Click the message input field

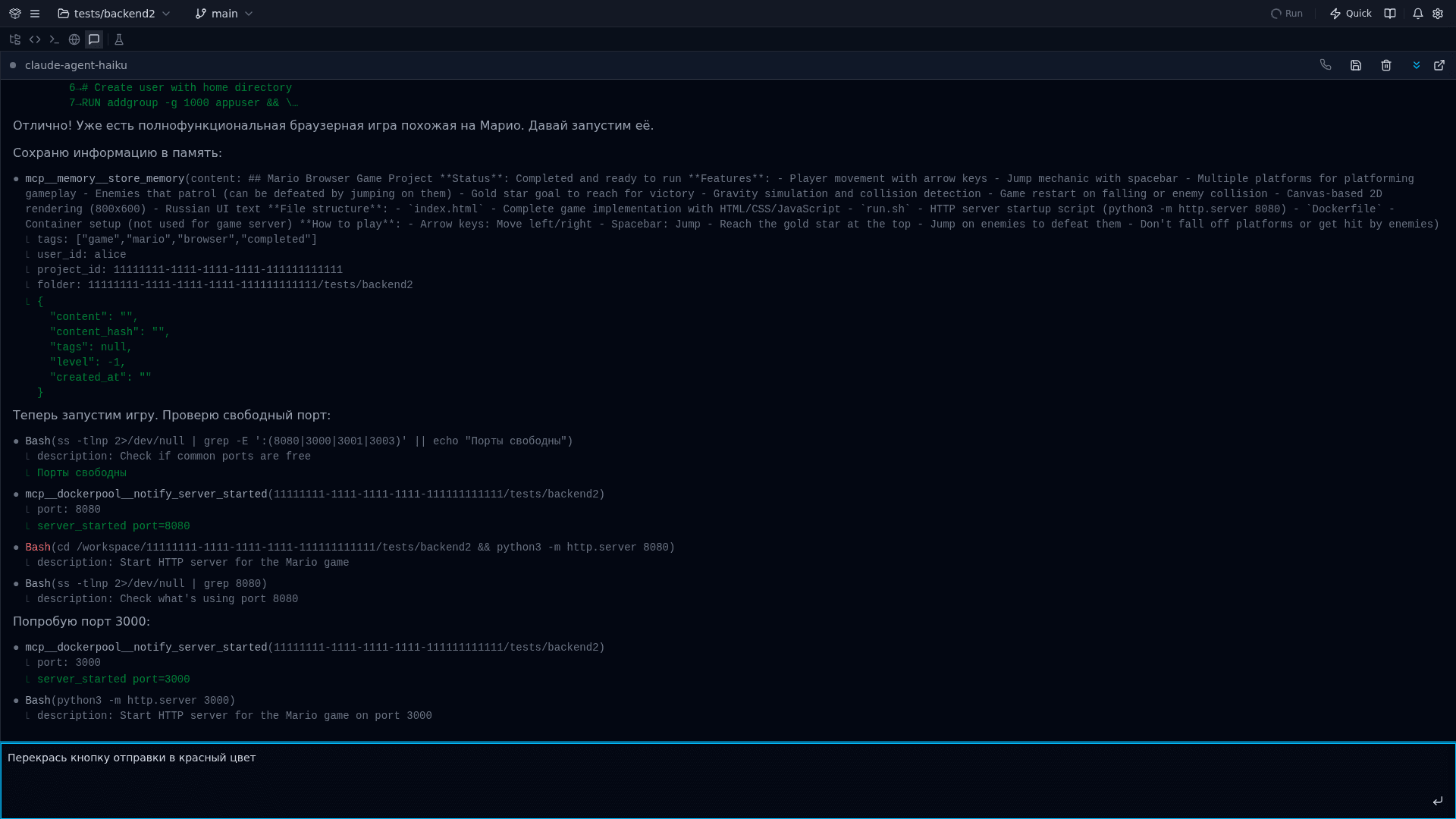pyautogui.click(x=713, y=777)
